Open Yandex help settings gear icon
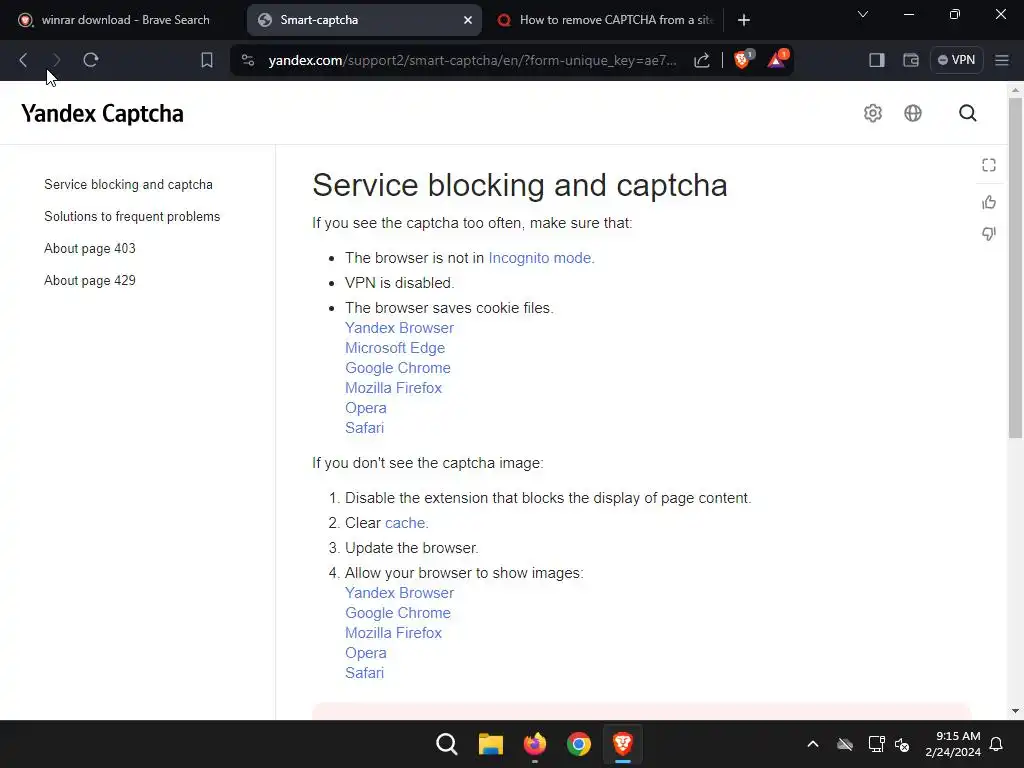Image resolution: width=1024 pixels, height=768 pixels. tap(872, 113)
